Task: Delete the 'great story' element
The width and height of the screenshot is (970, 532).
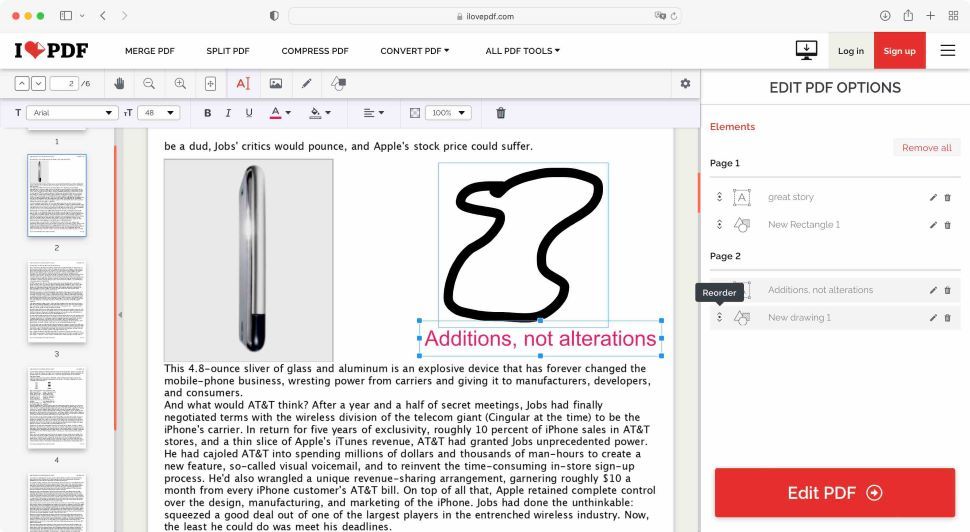Action: coord(947,197)
